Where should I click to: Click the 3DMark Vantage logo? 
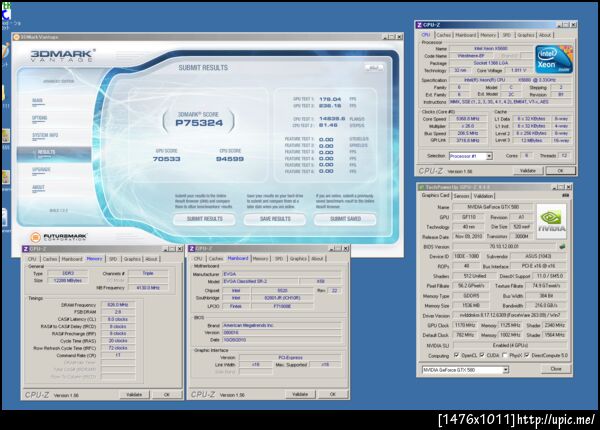pos(63,55)
